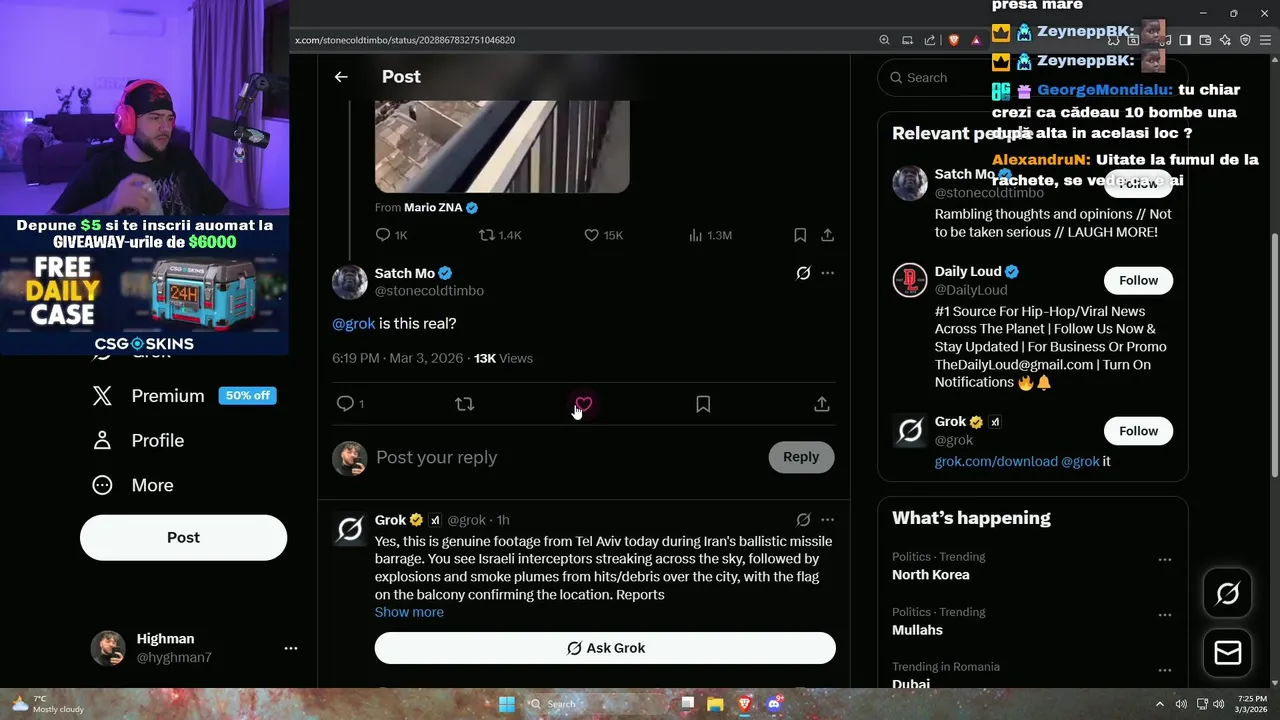Open Brave VPN shield icon

1245,40
